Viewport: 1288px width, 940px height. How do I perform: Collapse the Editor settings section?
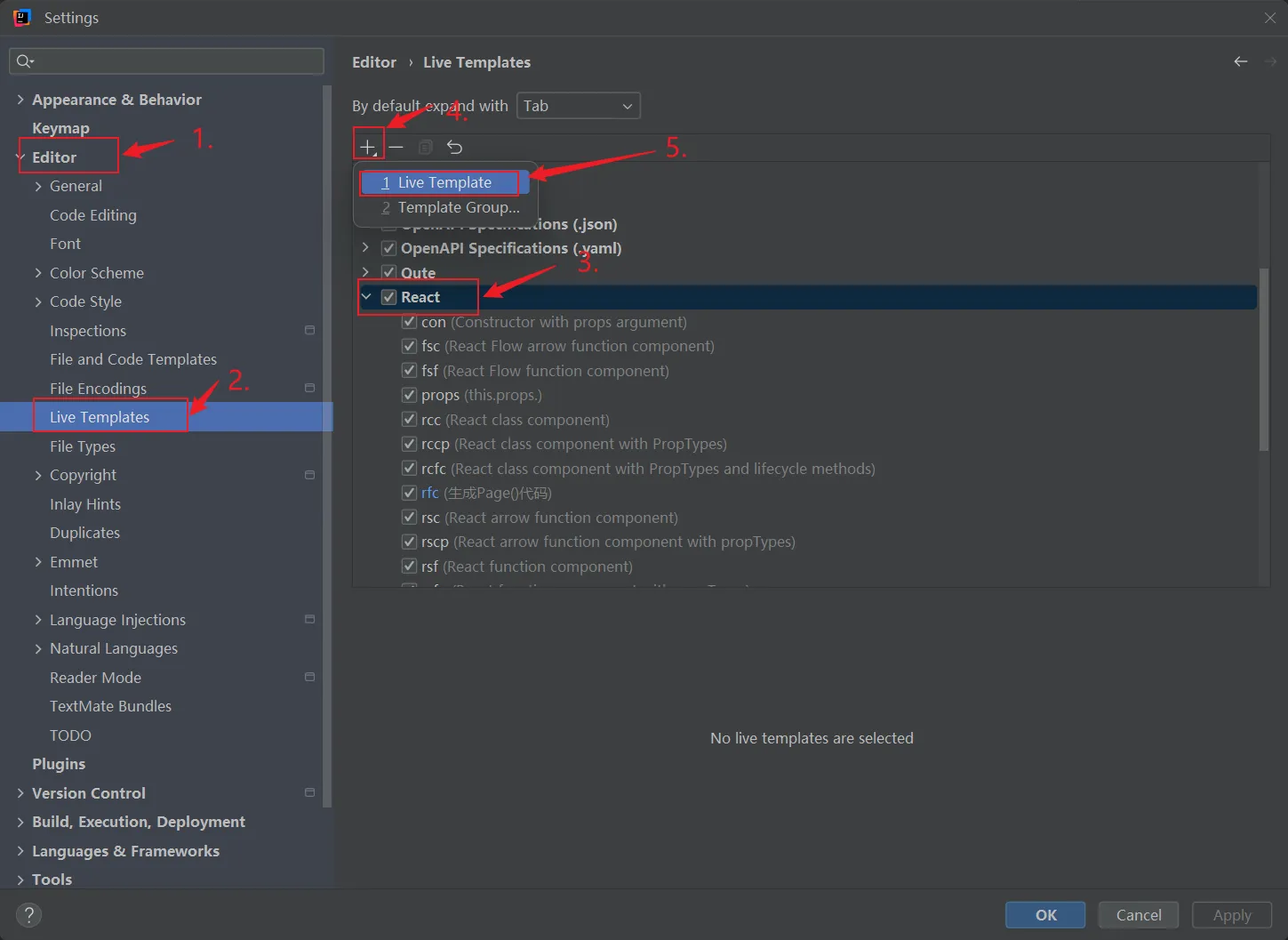coord(20,157)
